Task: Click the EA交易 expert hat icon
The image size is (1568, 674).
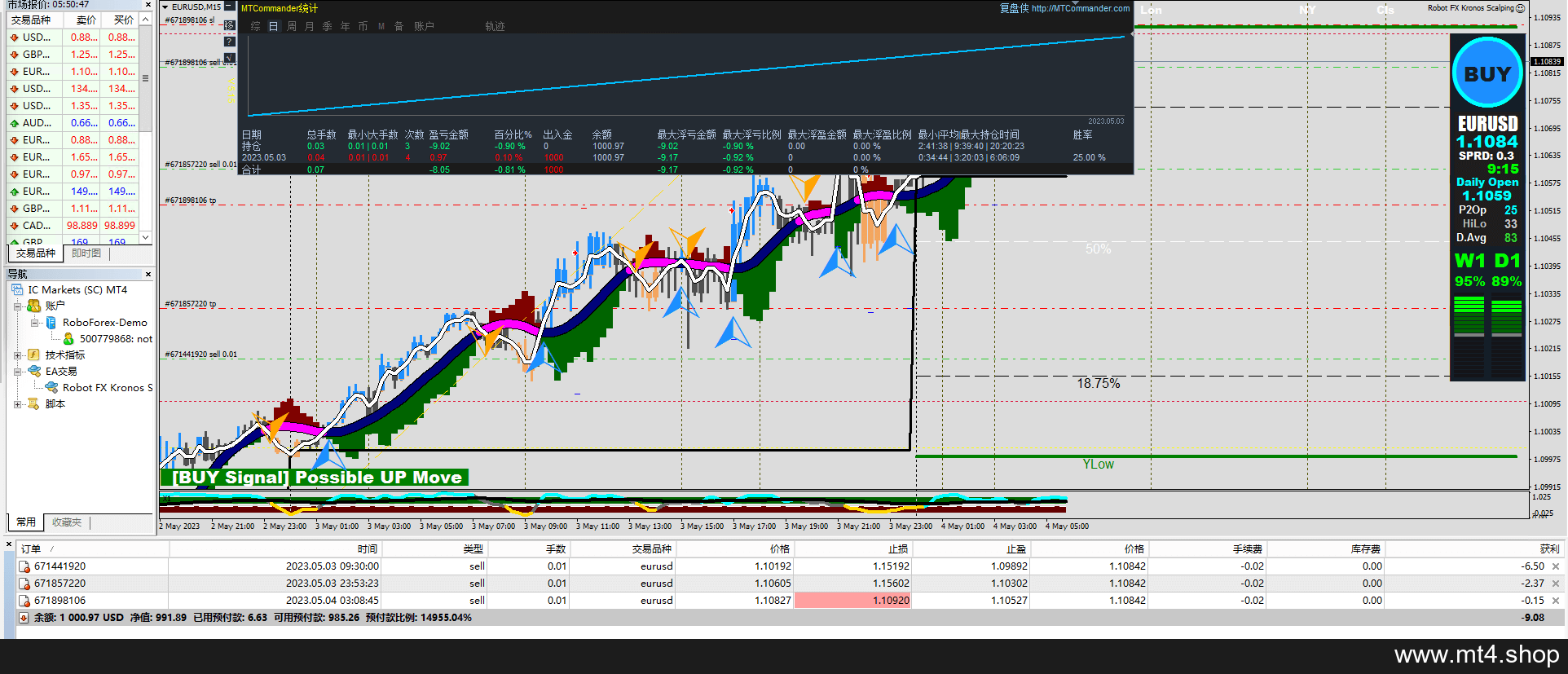Action: tap(33, 371)
